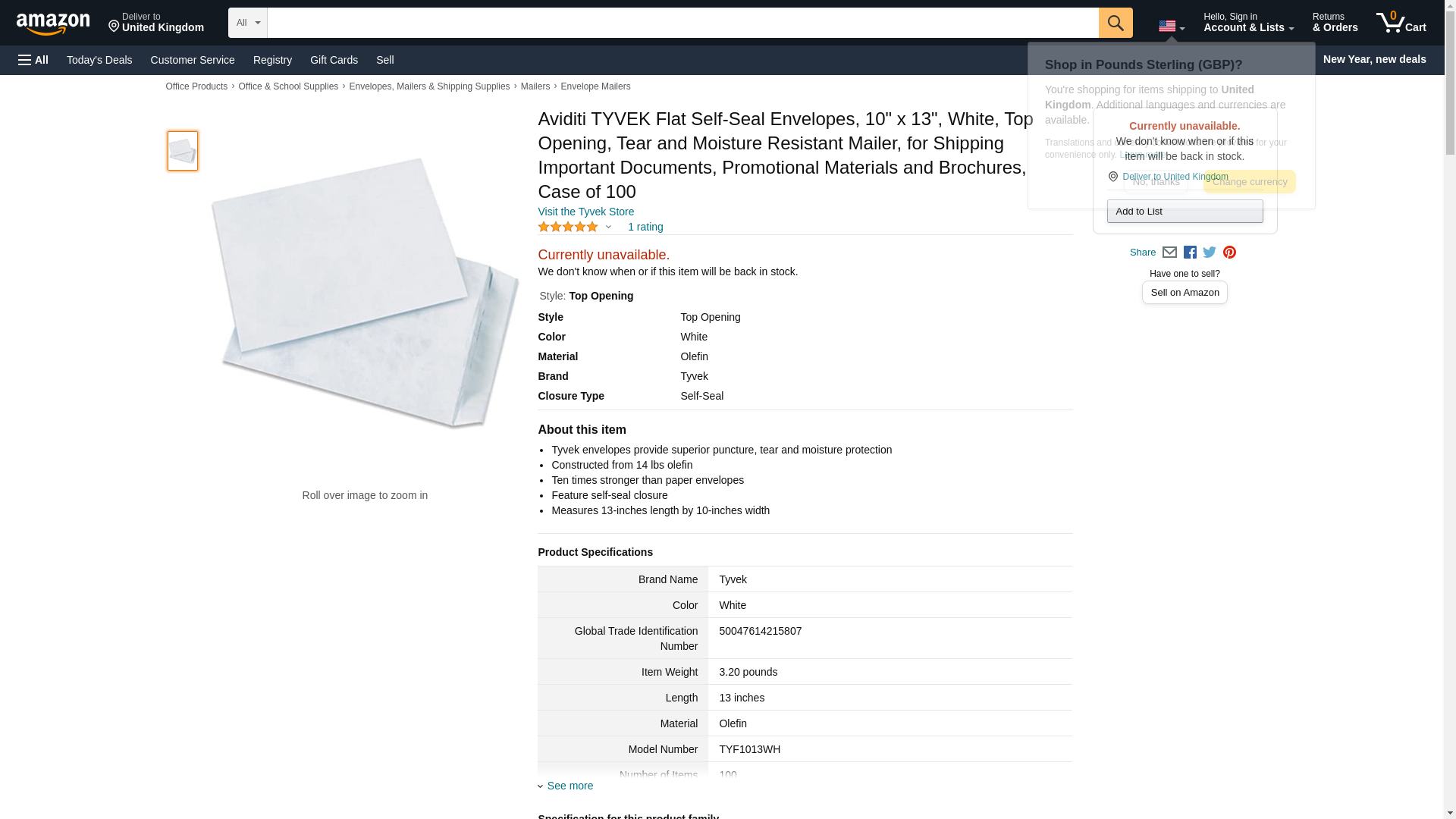The width and height of the screenshot is (1456, 819).
Task: Click the search magnifier button
Action: 1116,23
